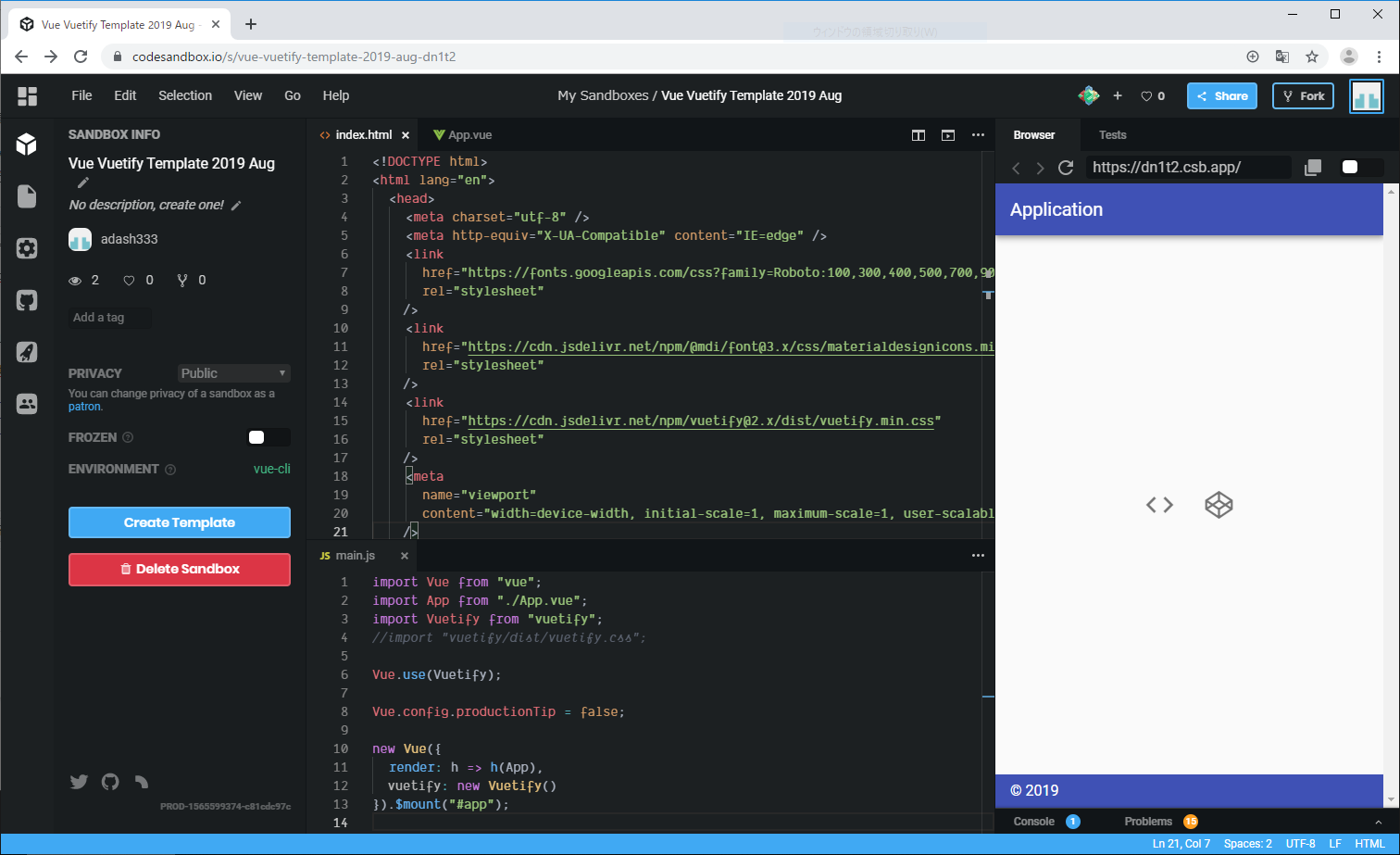The height and width of the screenshot is (855, 1400).
Task: Click the HTML language mode status item
Action: [1370, 844]
